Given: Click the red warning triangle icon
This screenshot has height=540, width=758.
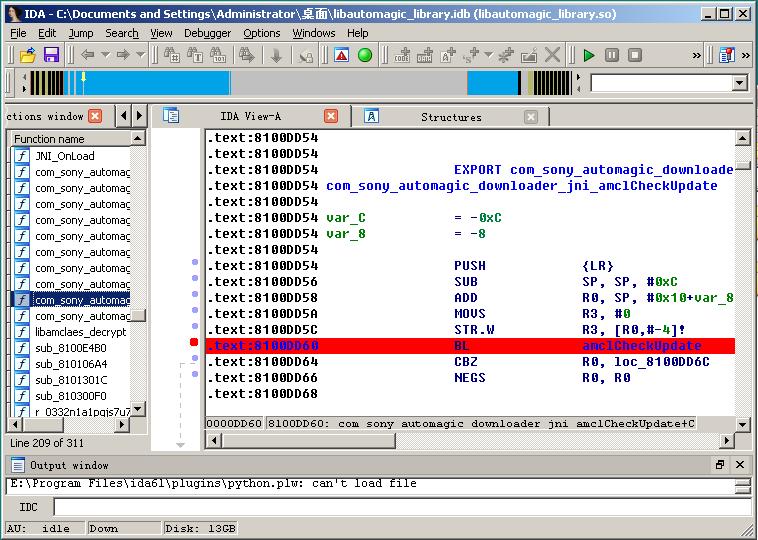Looking at the screenshot, I should point(341,55).
